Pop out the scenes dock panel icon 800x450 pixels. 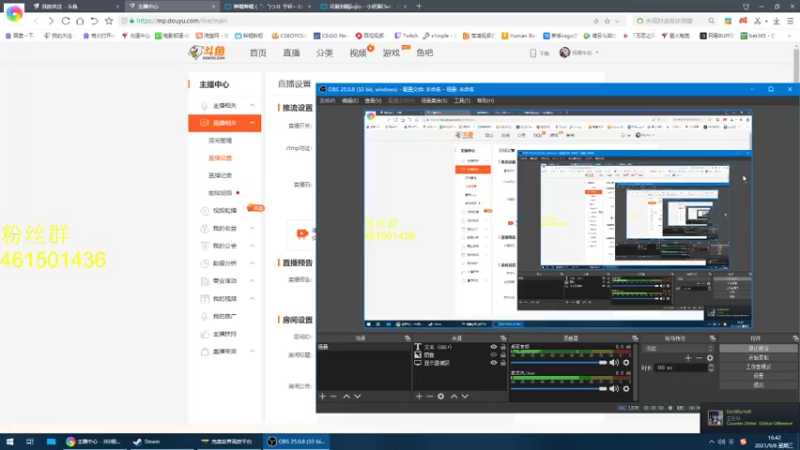point(407,338)
